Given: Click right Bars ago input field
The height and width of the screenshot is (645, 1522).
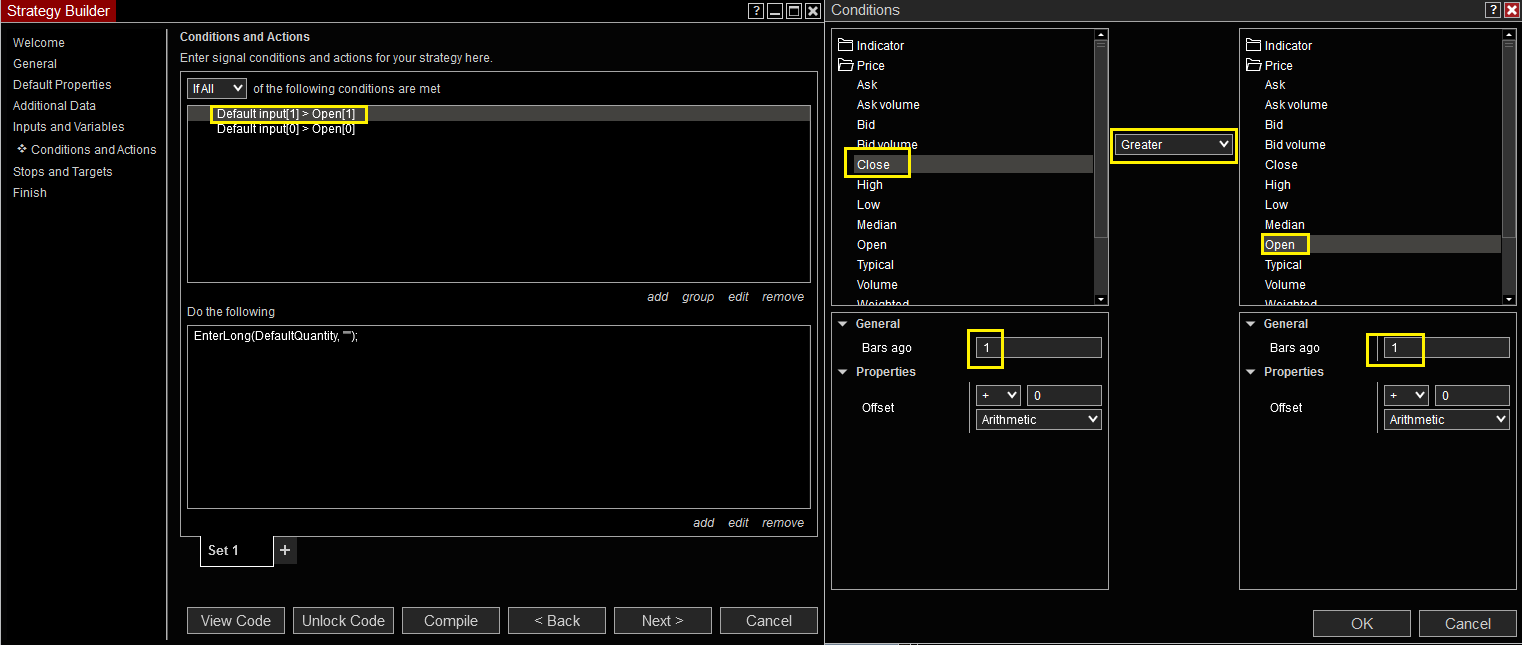Looking at the screenshot, I should tap(1447, 347).
